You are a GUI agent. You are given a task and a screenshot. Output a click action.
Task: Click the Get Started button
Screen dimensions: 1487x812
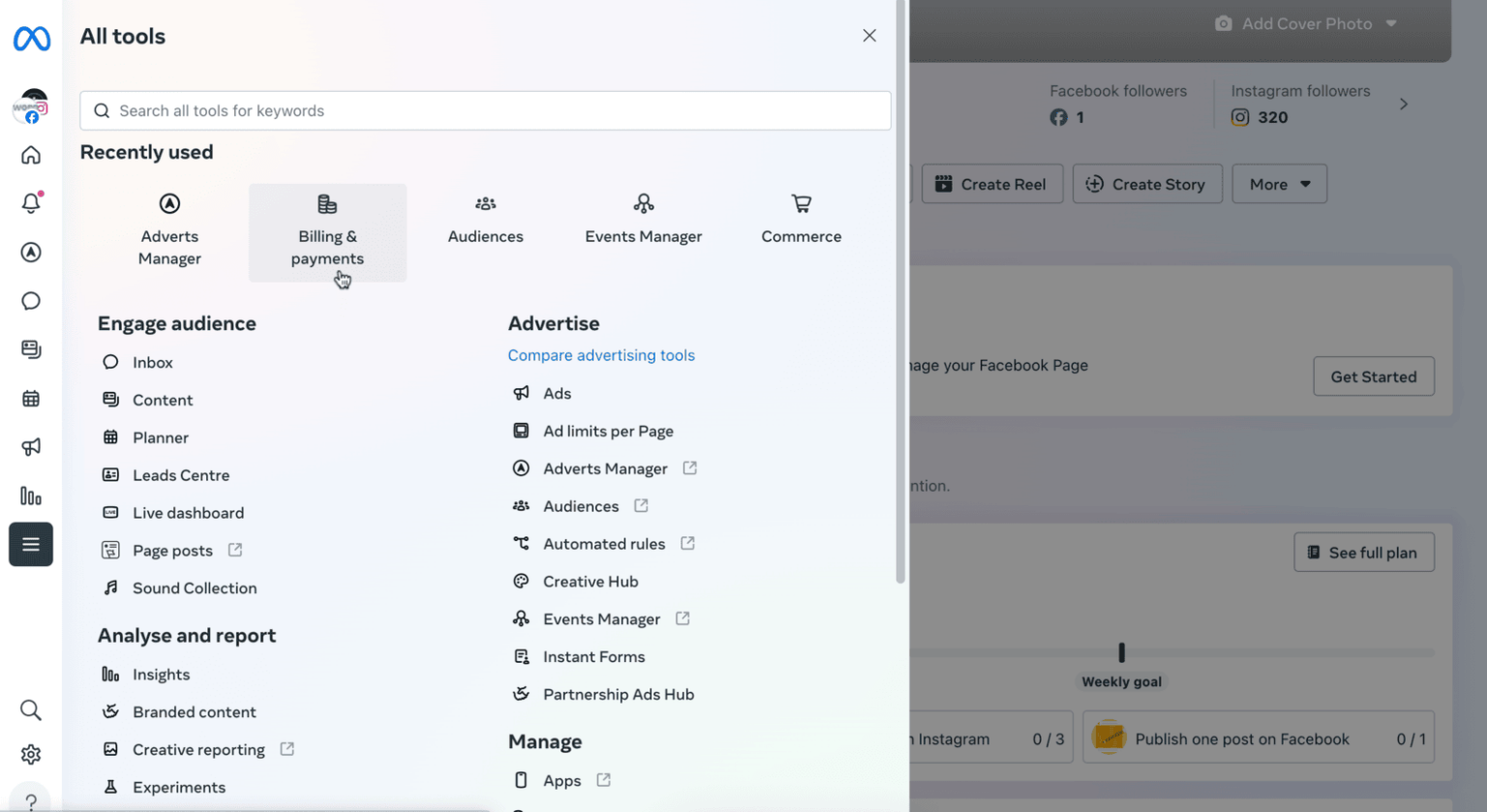pos(1374,376)
